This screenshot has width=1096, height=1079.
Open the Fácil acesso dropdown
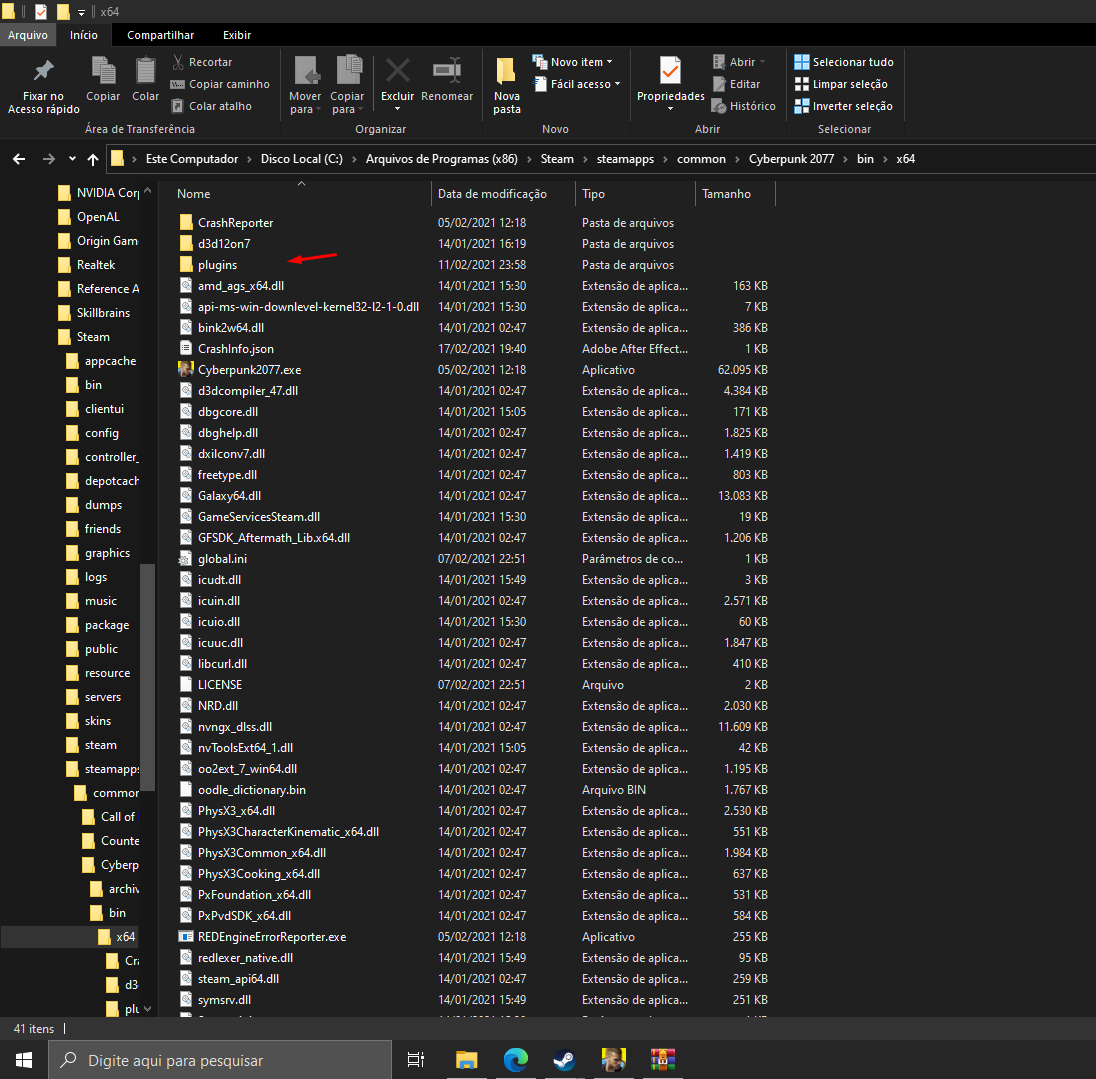577,84
